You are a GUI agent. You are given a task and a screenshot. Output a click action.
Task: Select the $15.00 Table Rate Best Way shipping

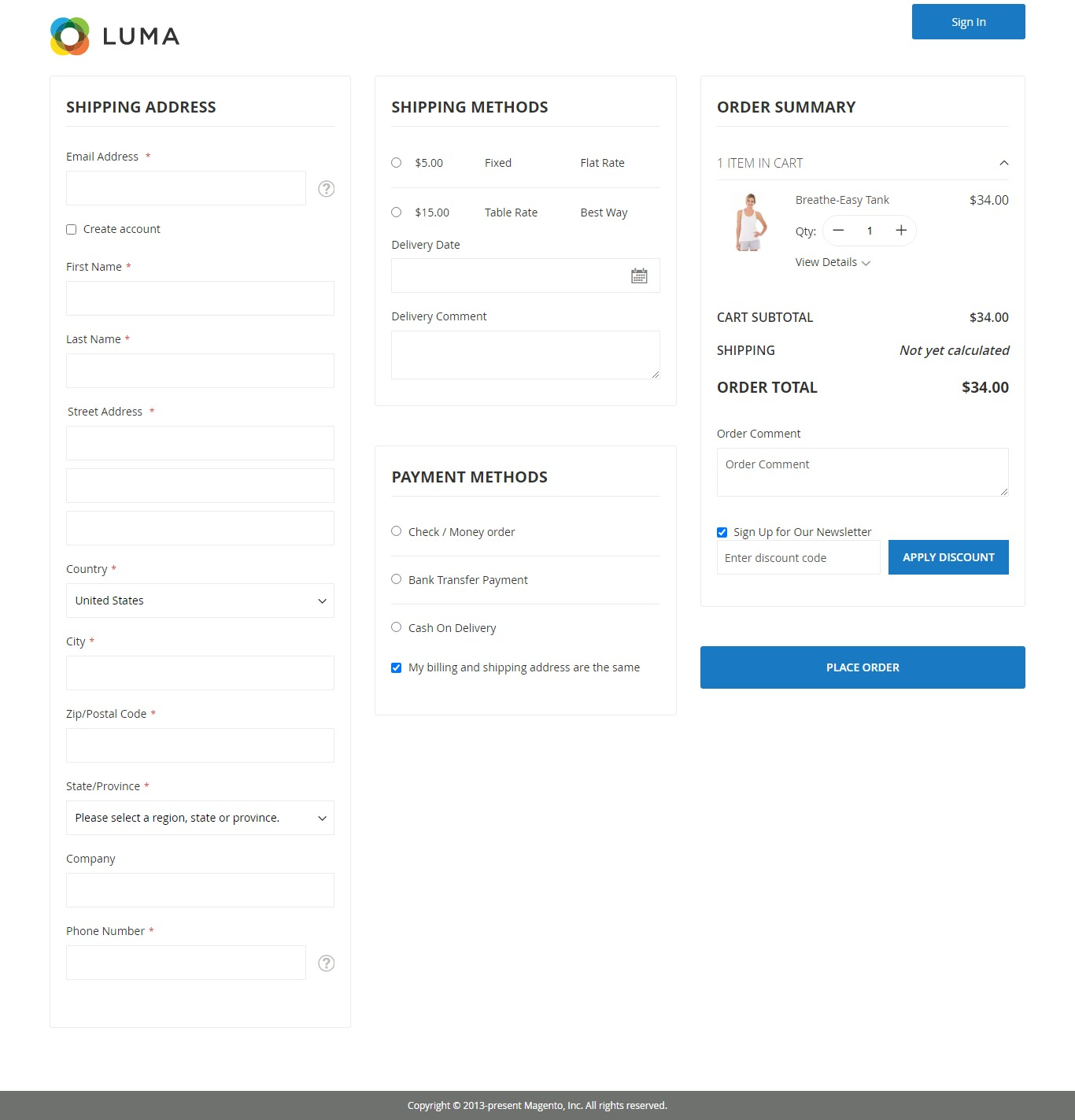(397, 213)
